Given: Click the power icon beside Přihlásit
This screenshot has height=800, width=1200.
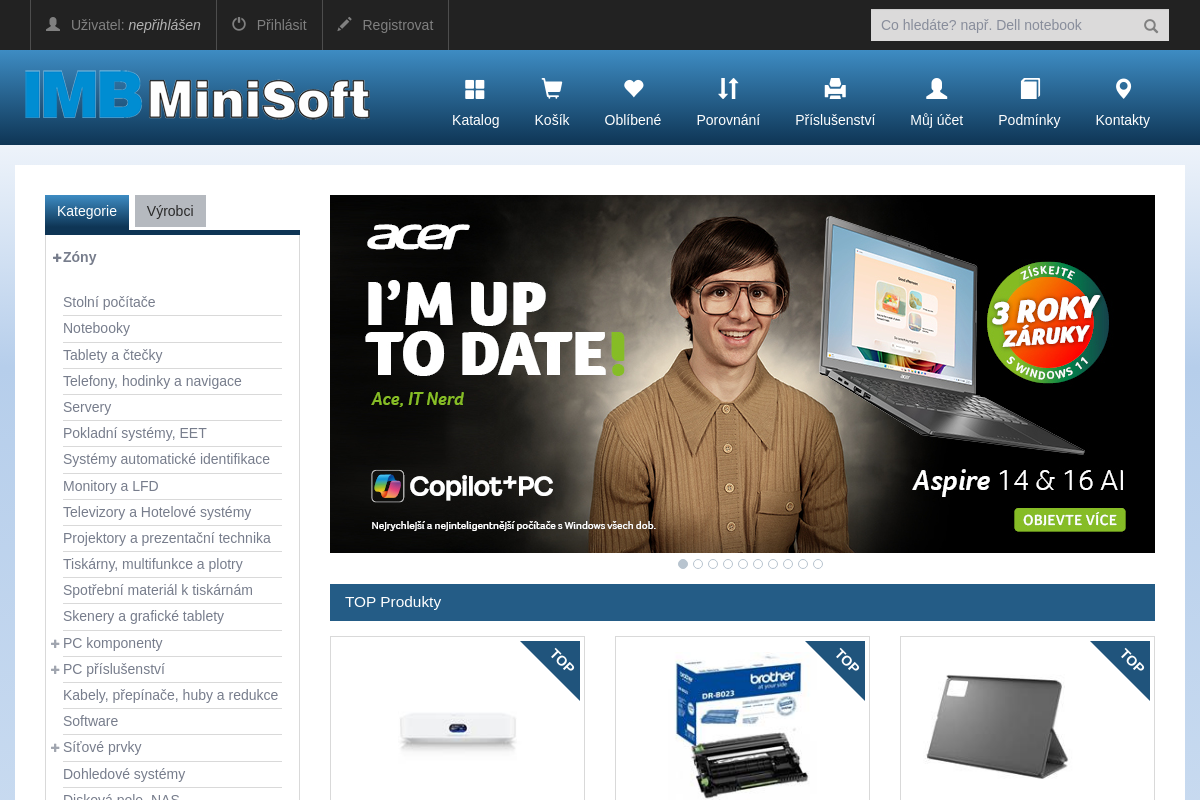Looking at the screenshot, I should [x=239, y=24].
